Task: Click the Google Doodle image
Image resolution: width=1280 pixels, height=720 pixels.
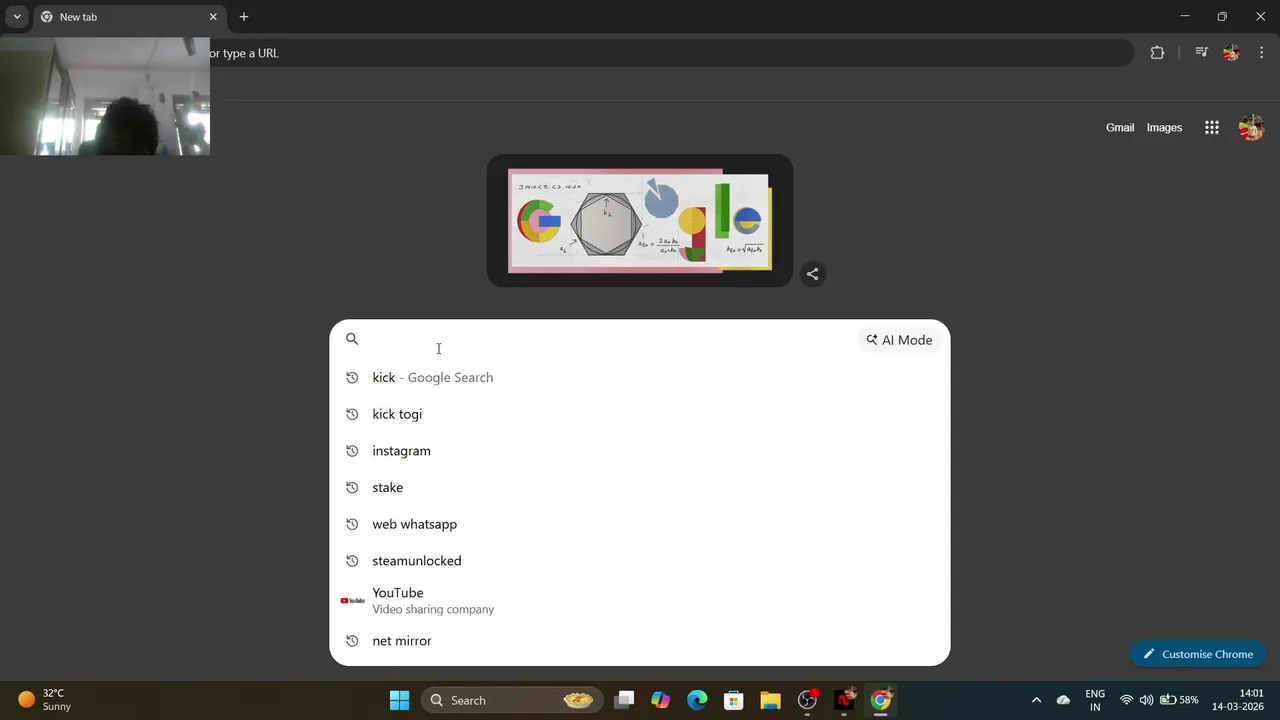Action: [640, 221]
